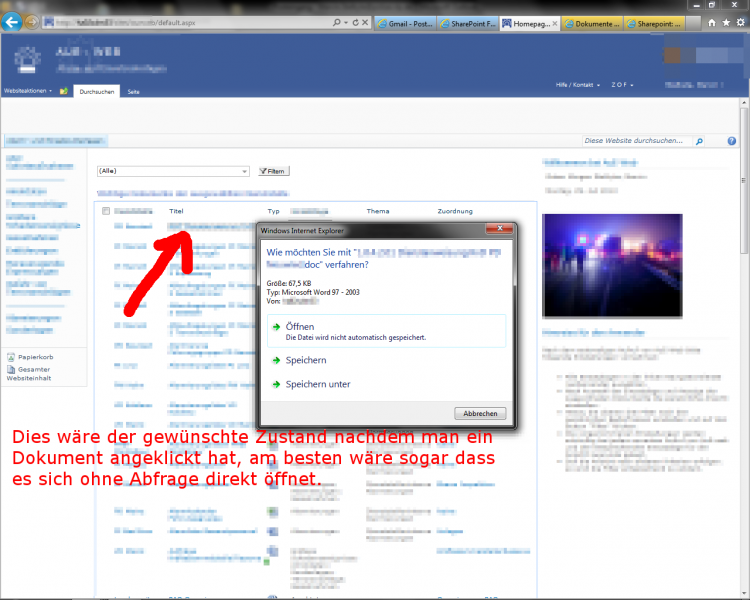Viewport: 750px width, 600px height.
Task: Toggle the select-all checkbox in list header
Action: pos(106,211)
